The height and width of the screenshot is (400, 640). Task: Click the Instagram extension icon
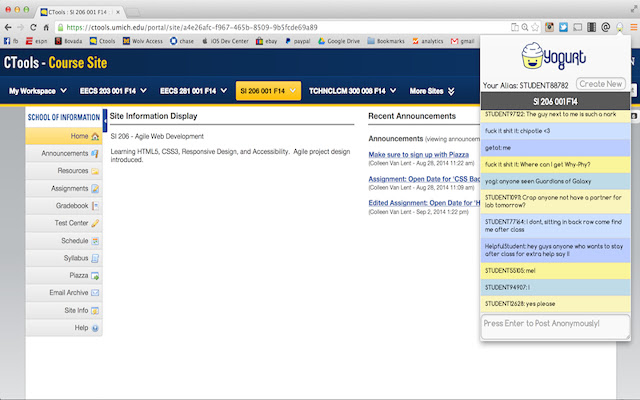pos(549,27)
